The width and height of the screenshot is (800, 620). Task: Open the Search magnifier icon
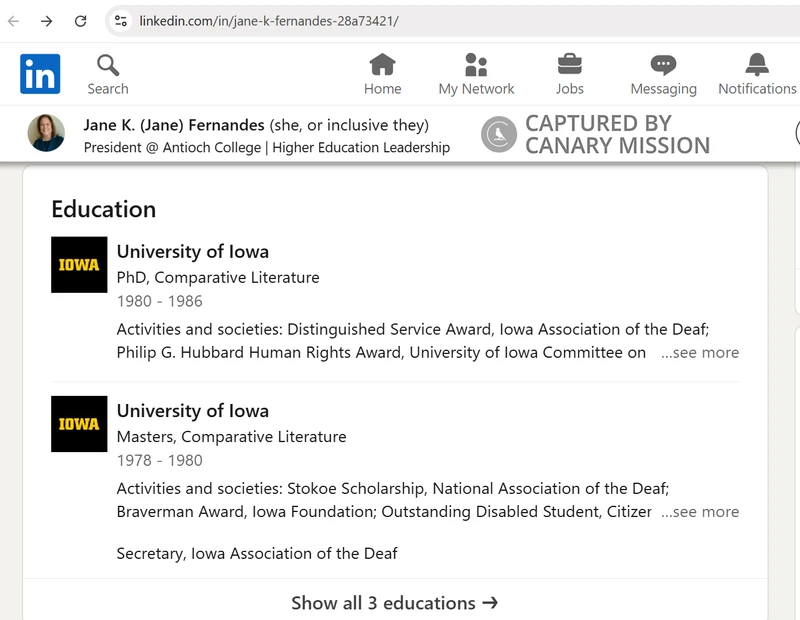(108, 65)
